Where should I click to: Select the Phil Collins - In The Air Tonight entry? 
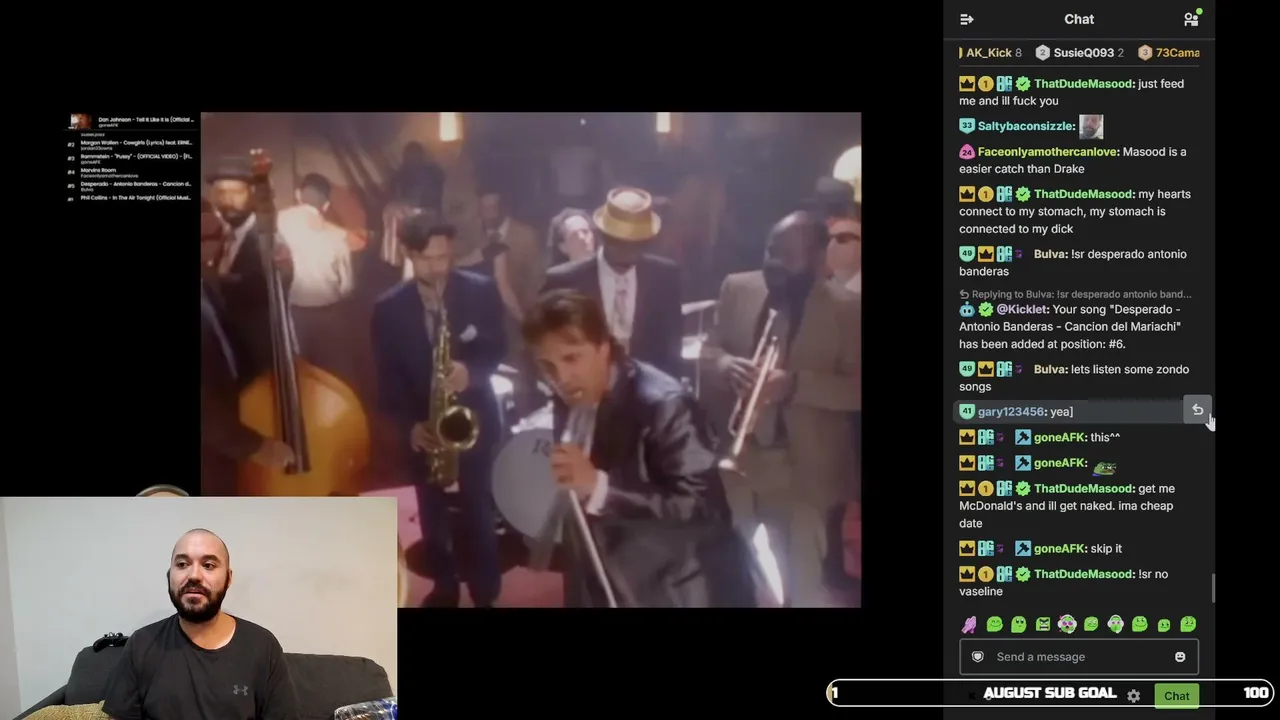coord(131,198)
